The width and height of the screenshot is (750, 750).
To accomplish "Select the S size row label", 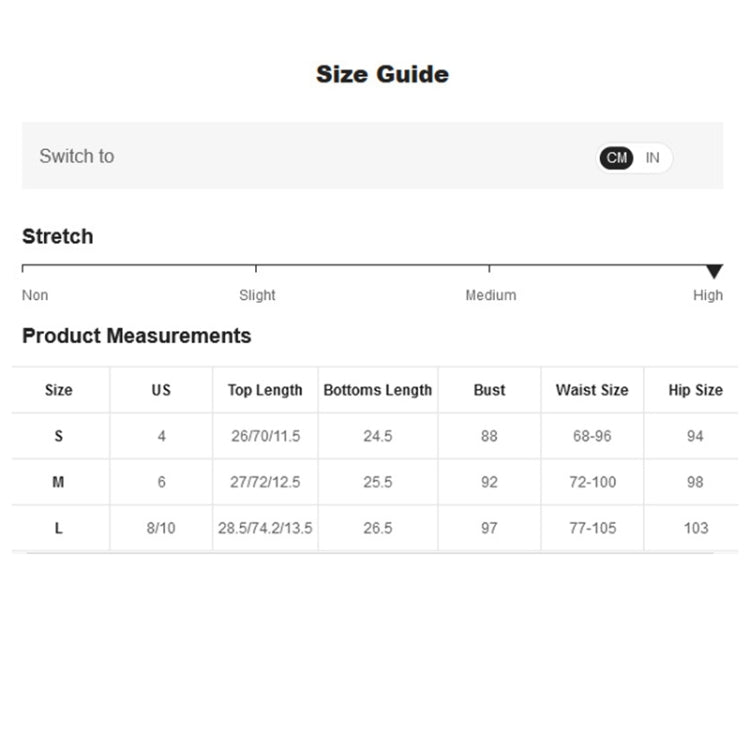I will click(x=58, y=436).
